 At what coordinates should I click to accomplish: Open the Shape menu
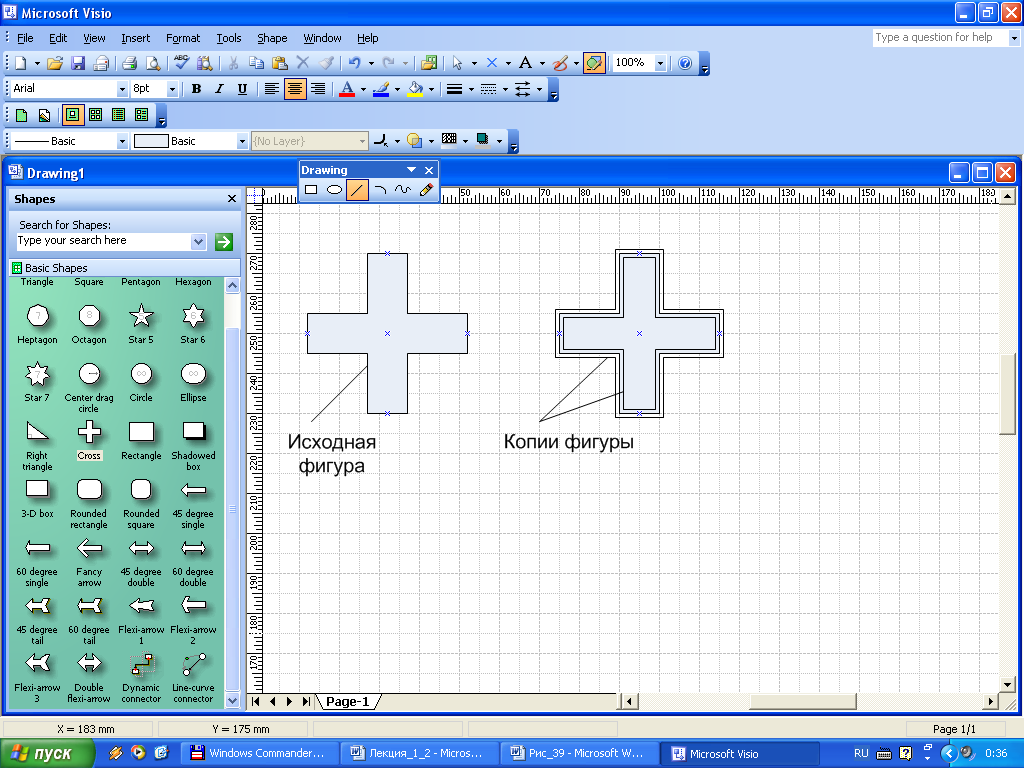coord(272,38)
